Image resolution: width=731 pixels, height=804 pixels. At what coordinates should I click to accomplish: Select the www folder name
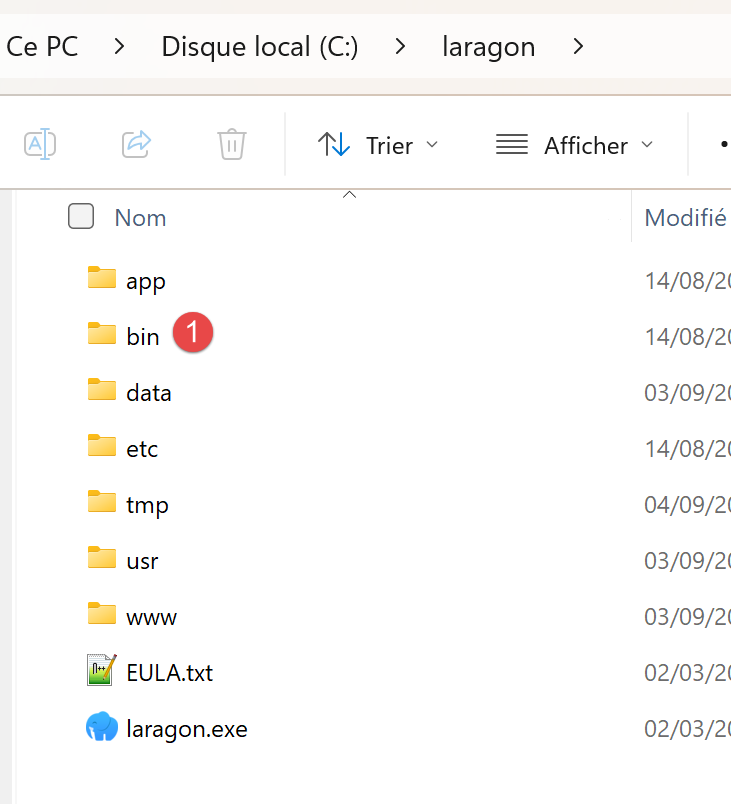[x=152, y=617]
